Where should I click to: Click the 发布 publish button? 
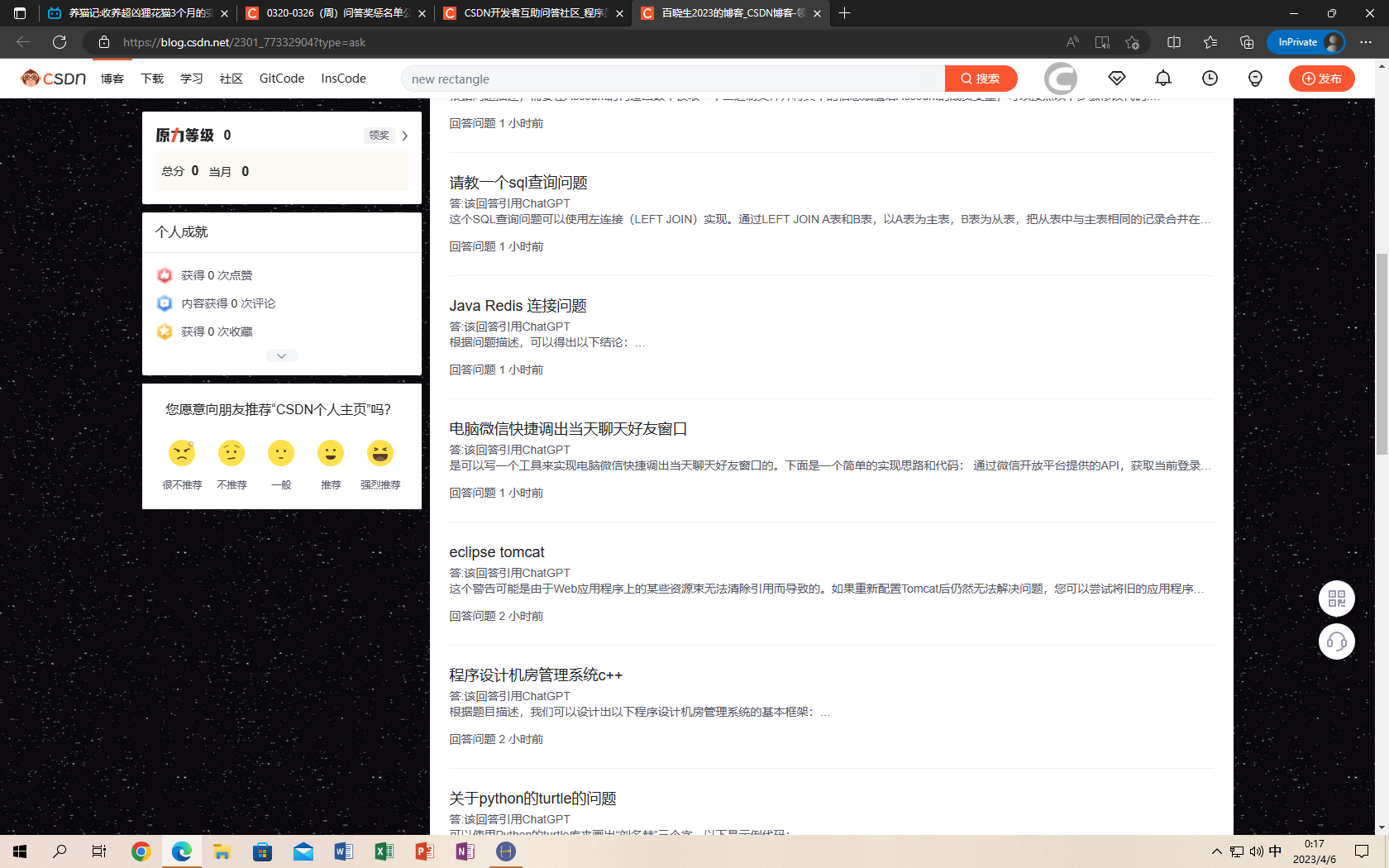click(x=1321, y=79)
